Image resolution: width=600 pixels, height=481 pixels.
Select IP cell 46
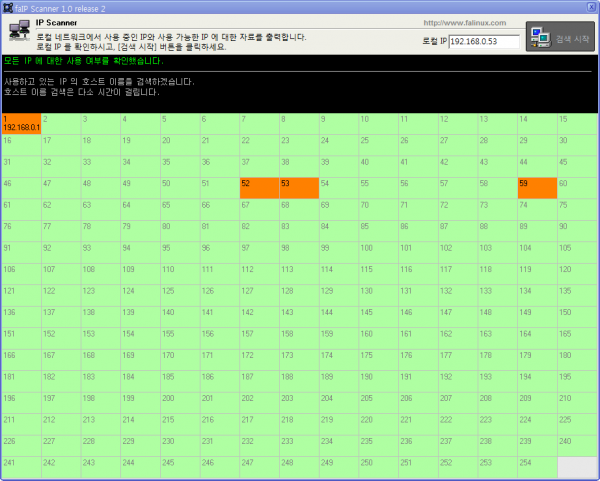[21, 188]
